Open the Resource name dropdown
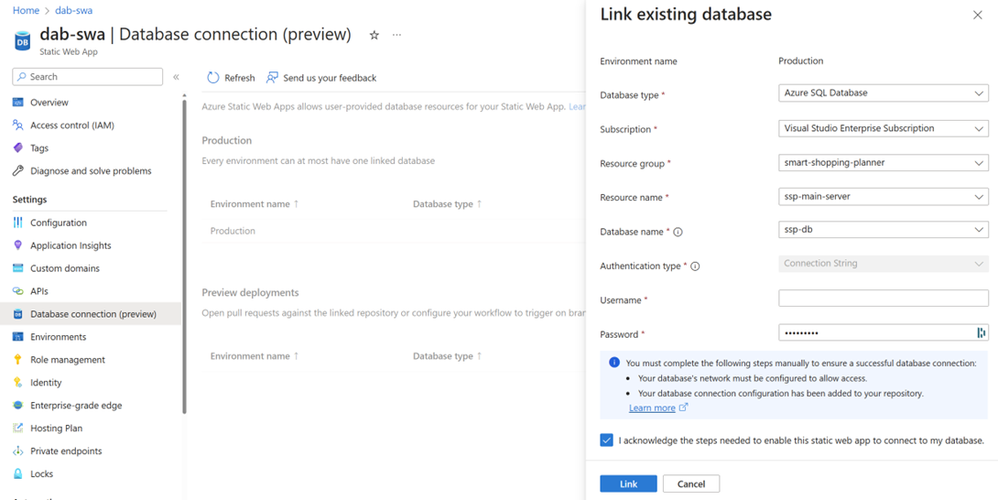The width and height of the screenshot is (998, 500). (x=883, y=197)
